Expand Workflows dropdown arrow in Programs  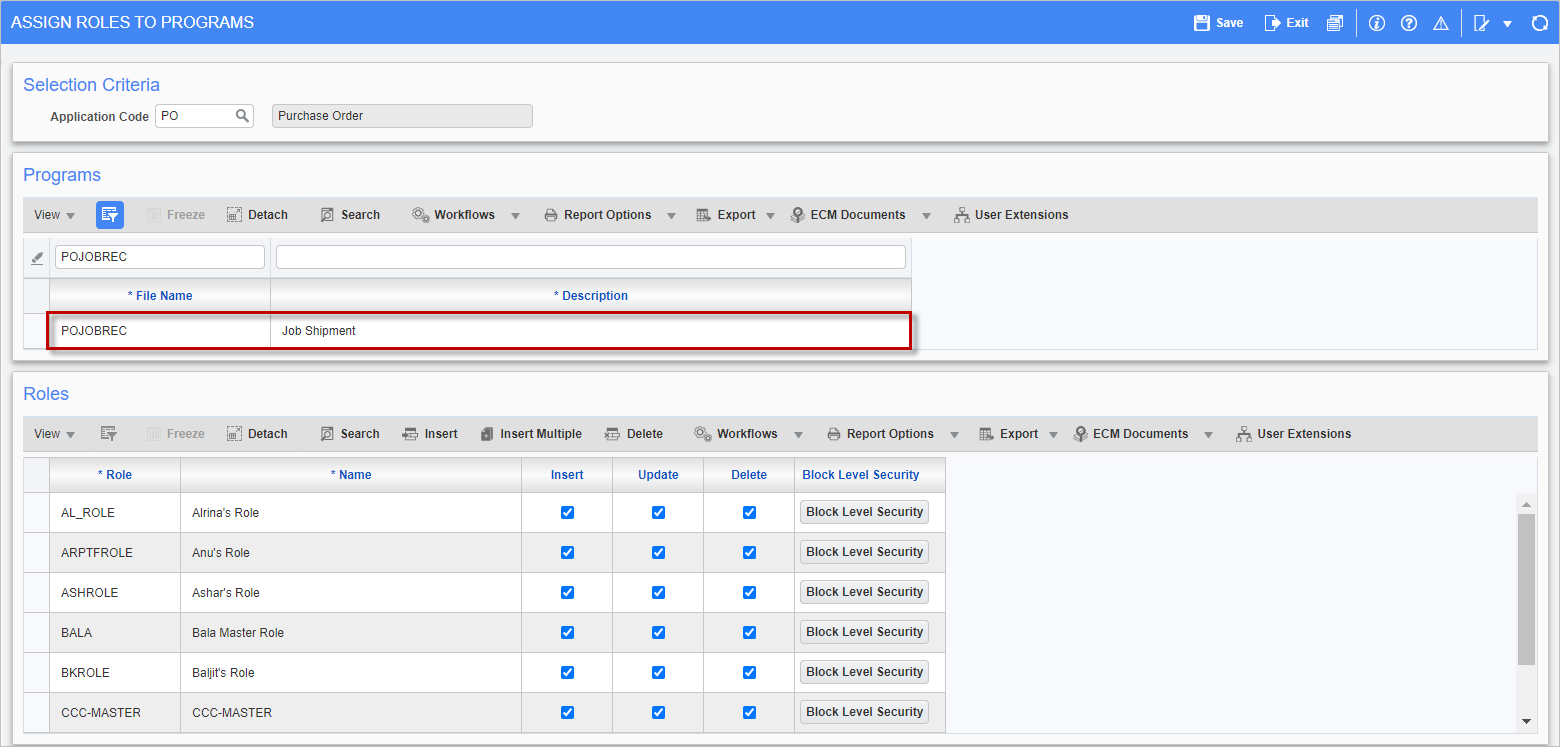pyautogui.click(x=516, y=216)
